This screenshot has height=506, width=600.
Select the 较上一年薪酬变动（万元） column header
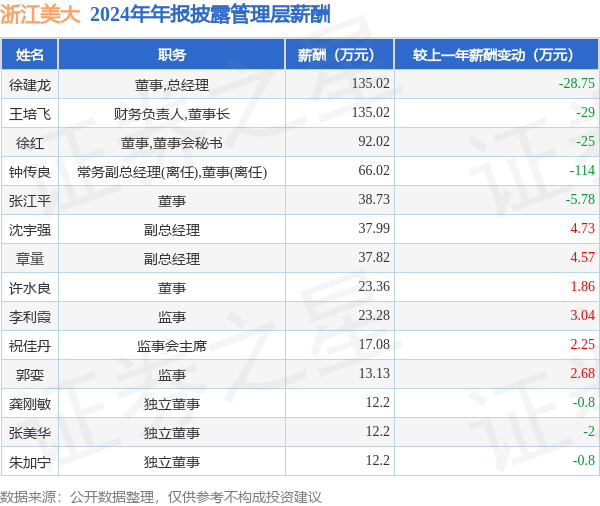coord(497,55)
